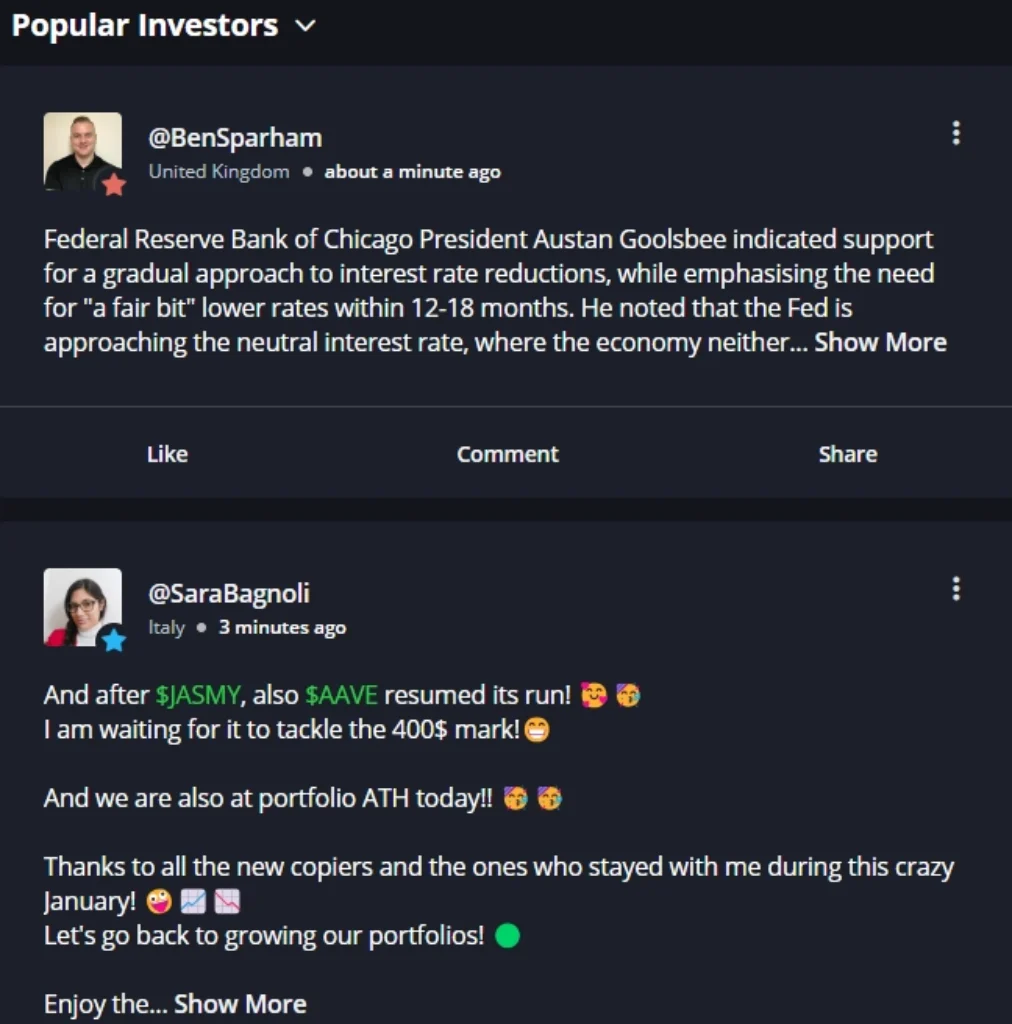The height and width of the screenshot is (1024, 1012).
Task: Click the blue star badge on SaraBagnoli's avatar
Action: [x=113, y=641]
